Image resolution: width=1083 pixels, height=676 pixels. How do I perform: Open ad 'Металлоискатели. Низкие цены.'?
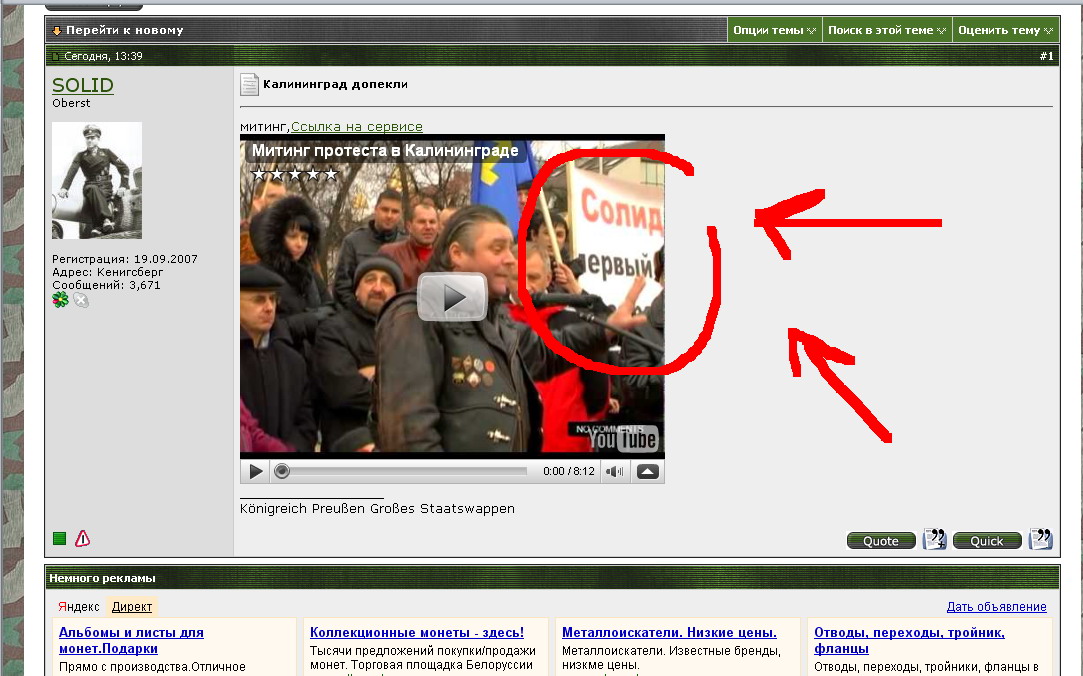point(669,632)
